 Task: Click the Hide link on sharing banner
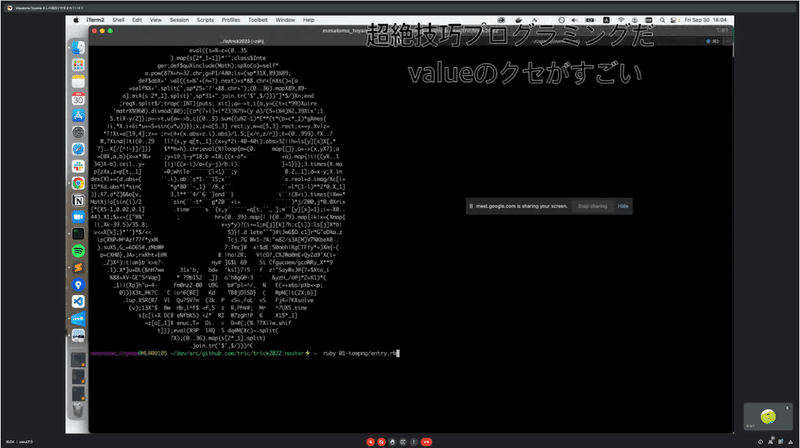pos(623,206)
